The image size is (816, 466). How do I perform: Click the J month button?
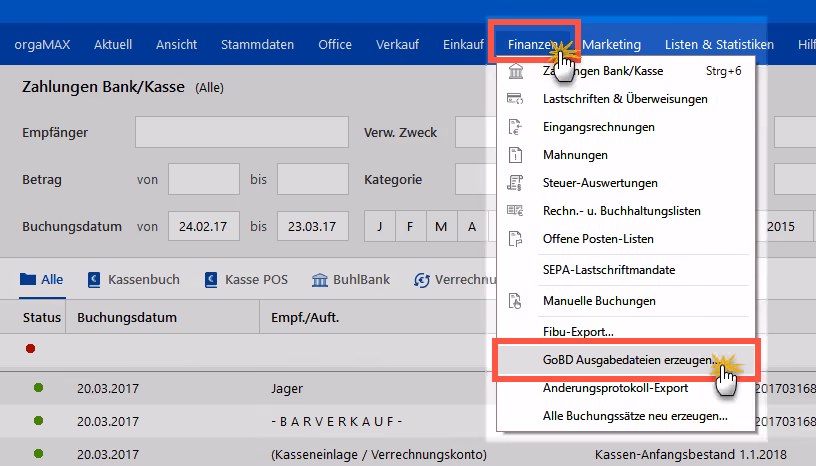pos(379,226)
